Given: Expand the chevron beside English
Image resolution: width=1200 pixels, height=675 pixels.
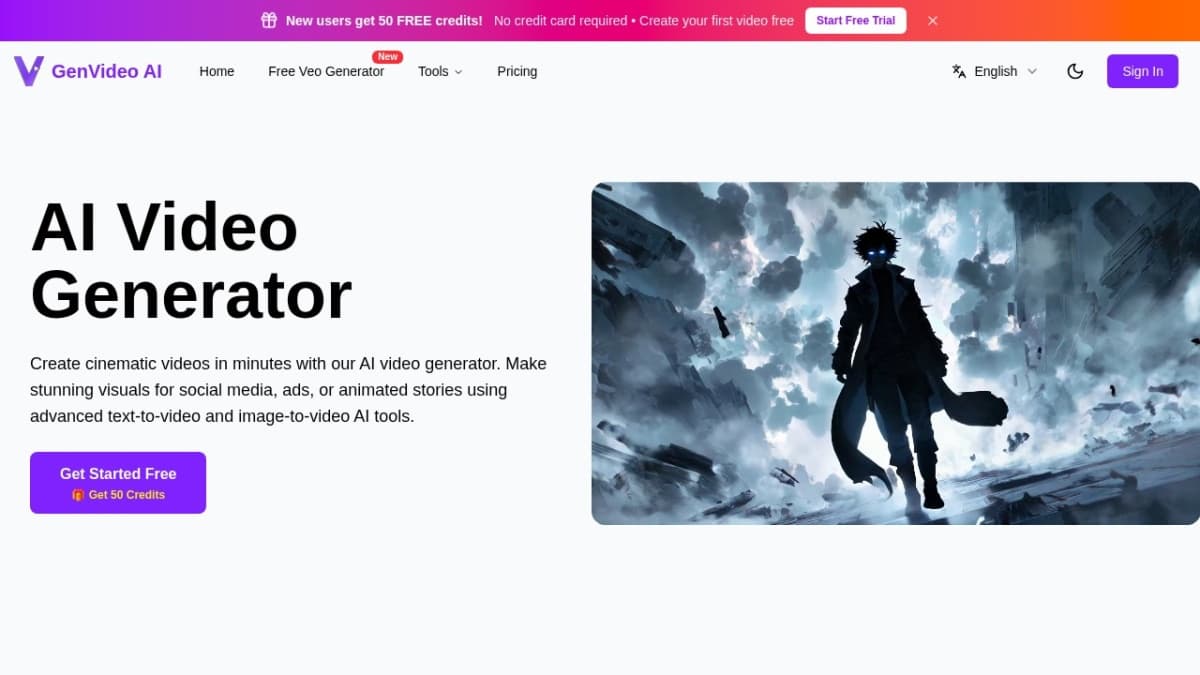Looking at the screenshot, I should click(1032, 72).
